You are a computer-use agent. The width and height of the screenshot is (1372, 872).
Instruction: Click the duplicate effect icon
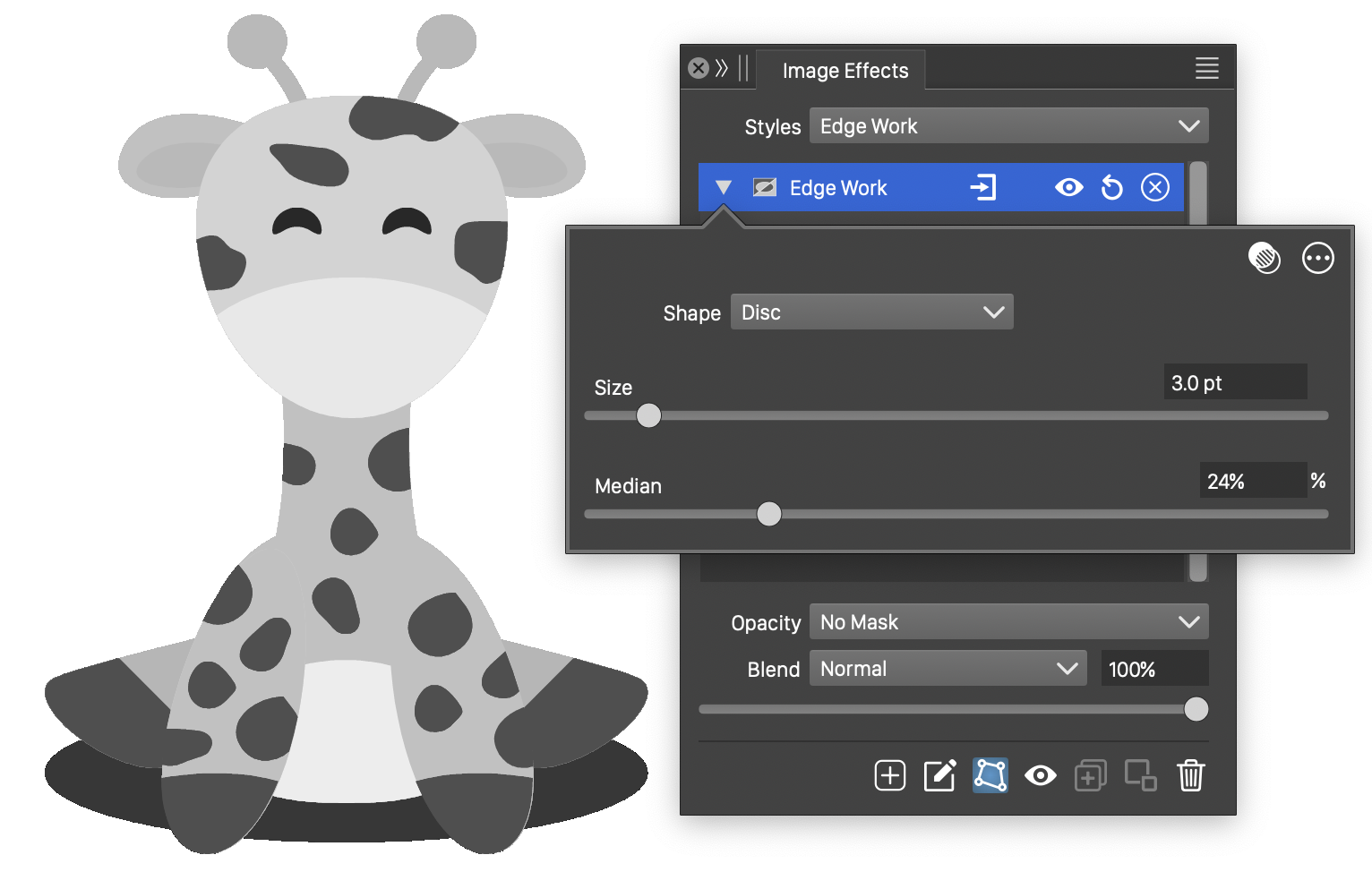(1090, 775)
